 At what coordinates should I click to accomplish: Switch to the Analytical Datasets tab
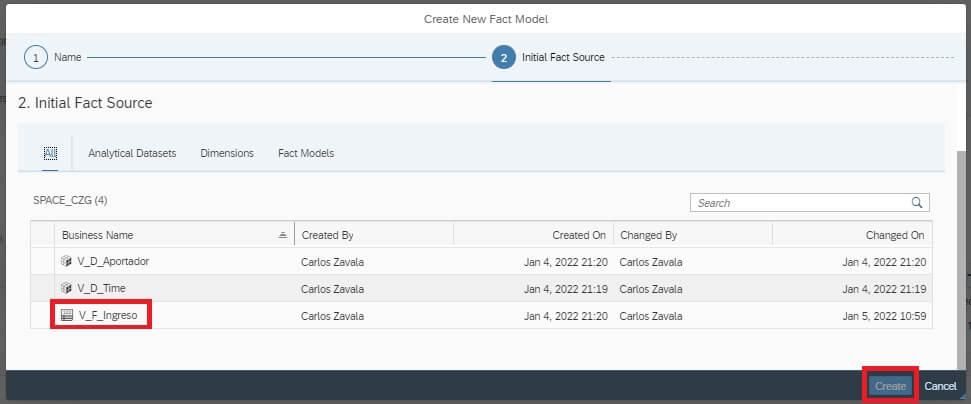tap(132, 153)
